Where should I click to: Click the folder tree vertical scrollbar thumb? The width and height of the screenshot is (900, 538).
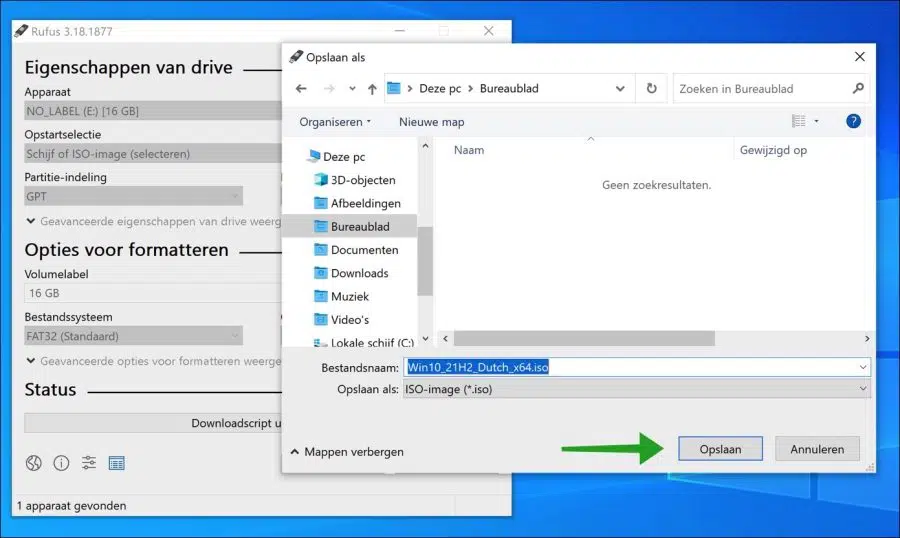coord(425,261)
